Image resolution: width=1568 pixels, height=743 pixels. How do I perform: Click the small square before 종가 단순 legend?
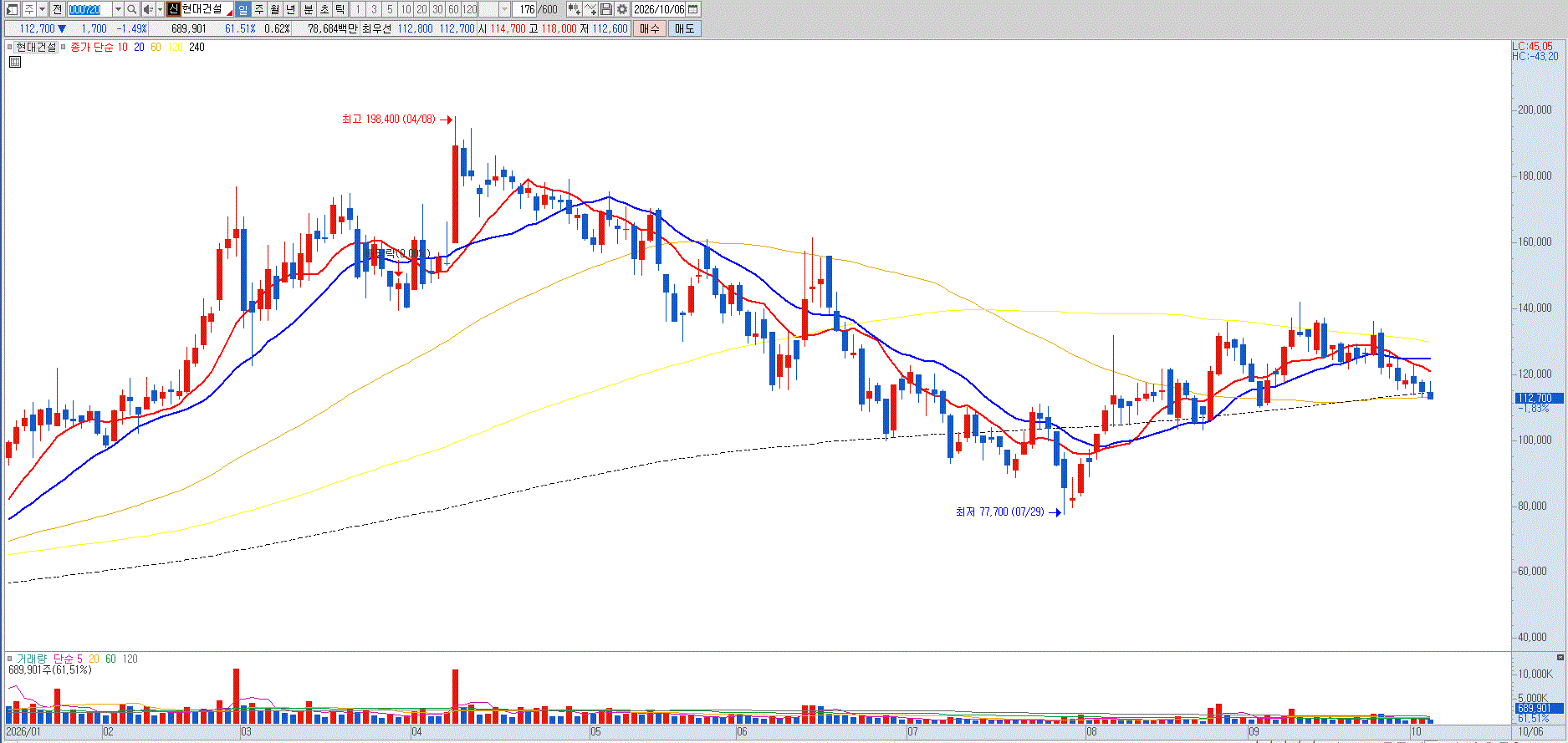pyautogui.click(x=64, y=48)
